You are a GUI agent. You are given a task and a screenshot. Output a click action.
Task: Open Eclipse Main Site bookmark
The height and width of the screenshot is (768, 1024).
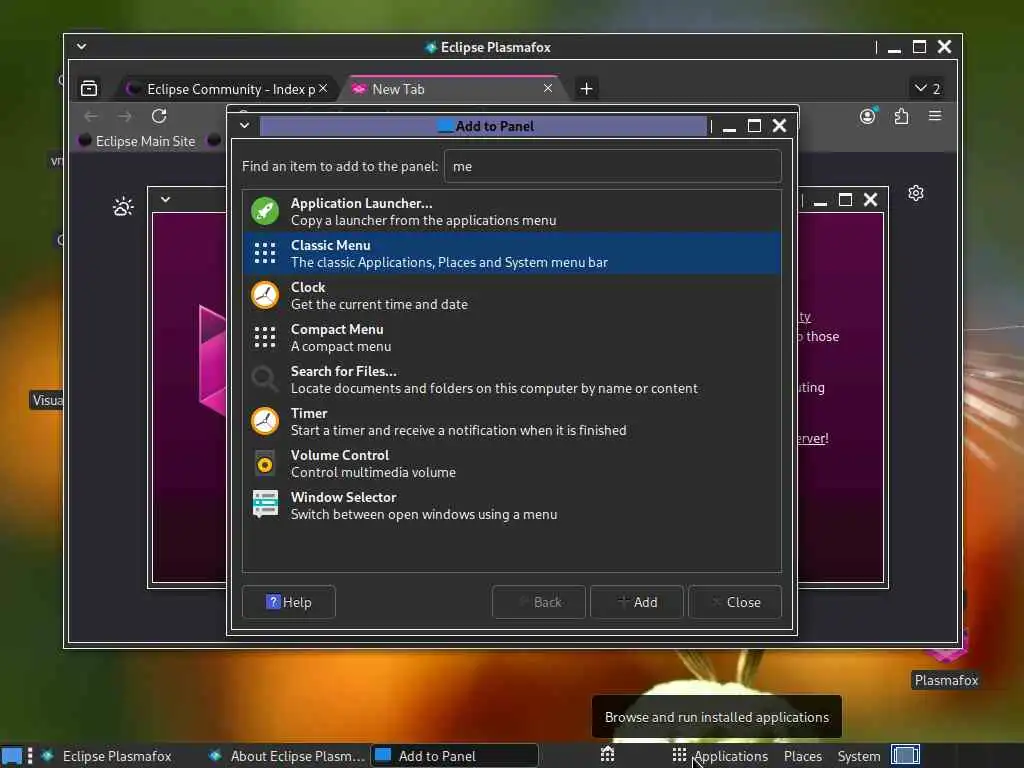[137, 141]
